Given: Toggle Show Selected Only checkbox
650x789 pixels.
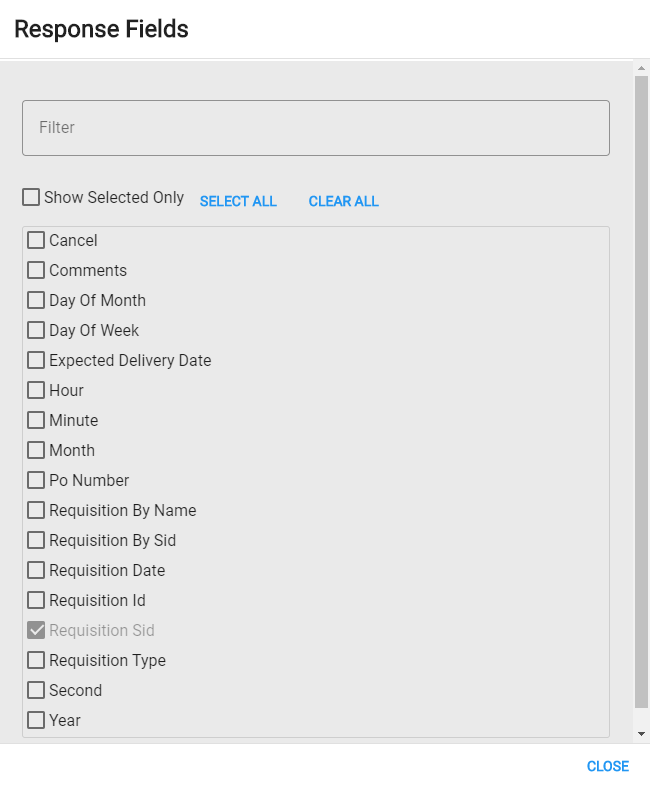Looking at the screenshot, I should click(x=31, y=197).
